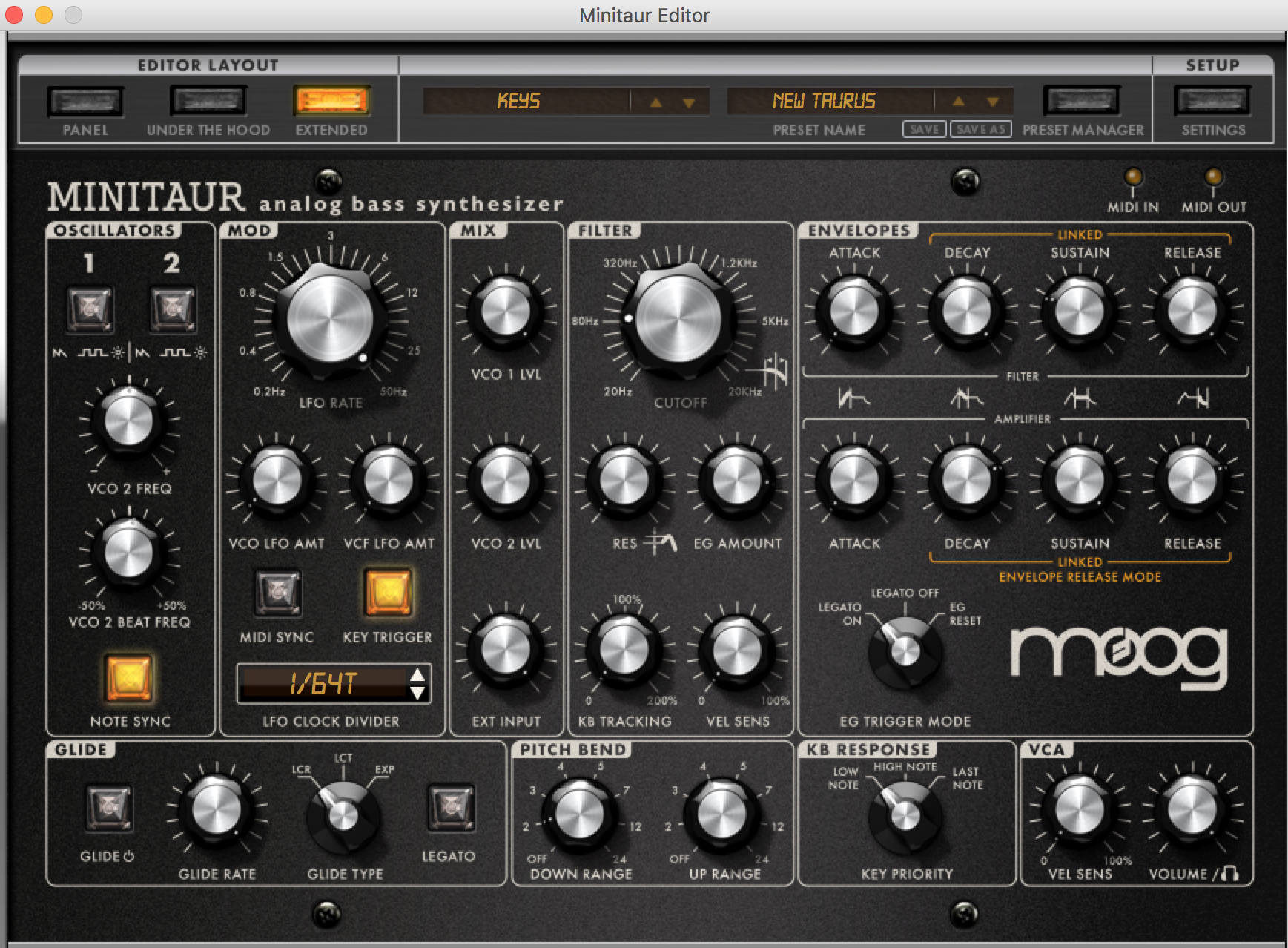Click the Save As button
This screenshot has width=1288, height=948.
(980, 129)
